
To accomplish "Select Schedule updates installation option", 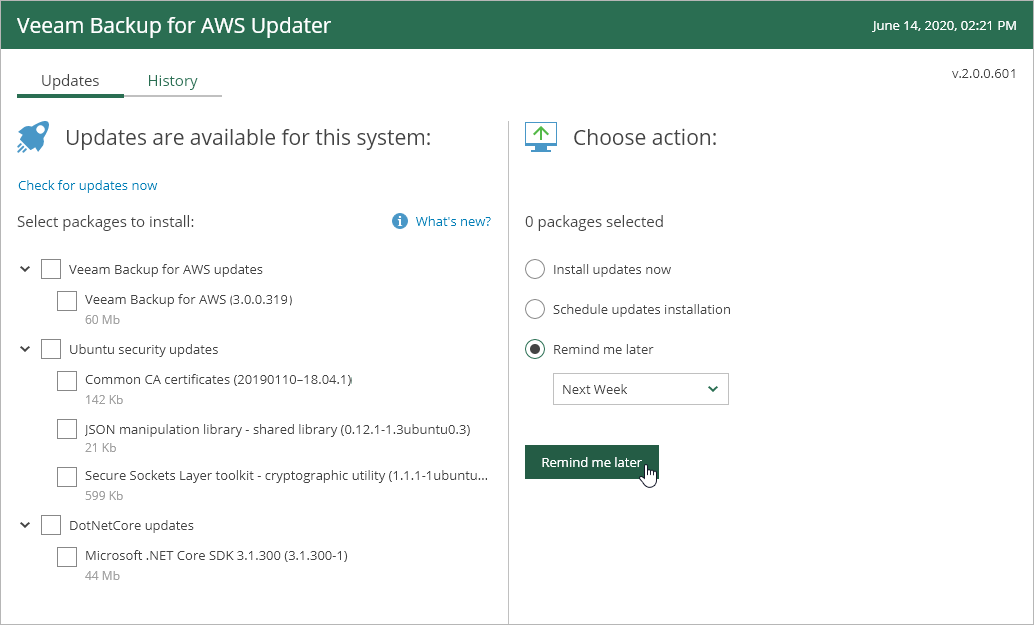I will (x=535, y=309).
